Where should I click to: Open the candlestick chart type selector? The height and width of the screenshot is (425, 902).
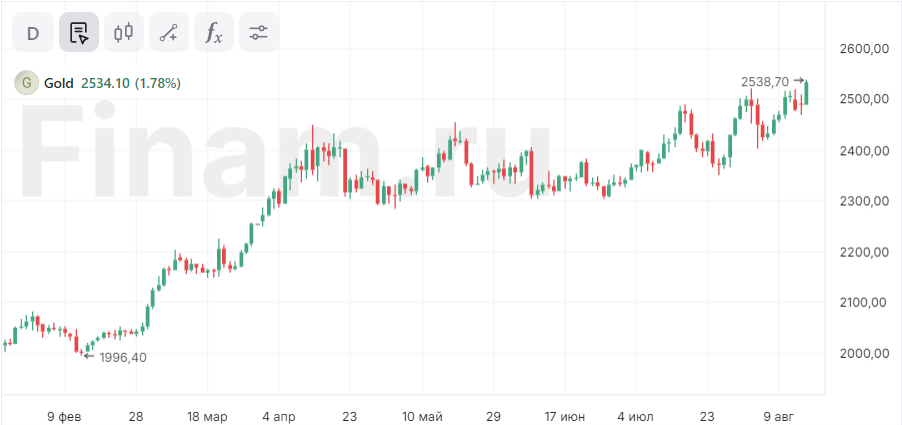pos(124,33)
